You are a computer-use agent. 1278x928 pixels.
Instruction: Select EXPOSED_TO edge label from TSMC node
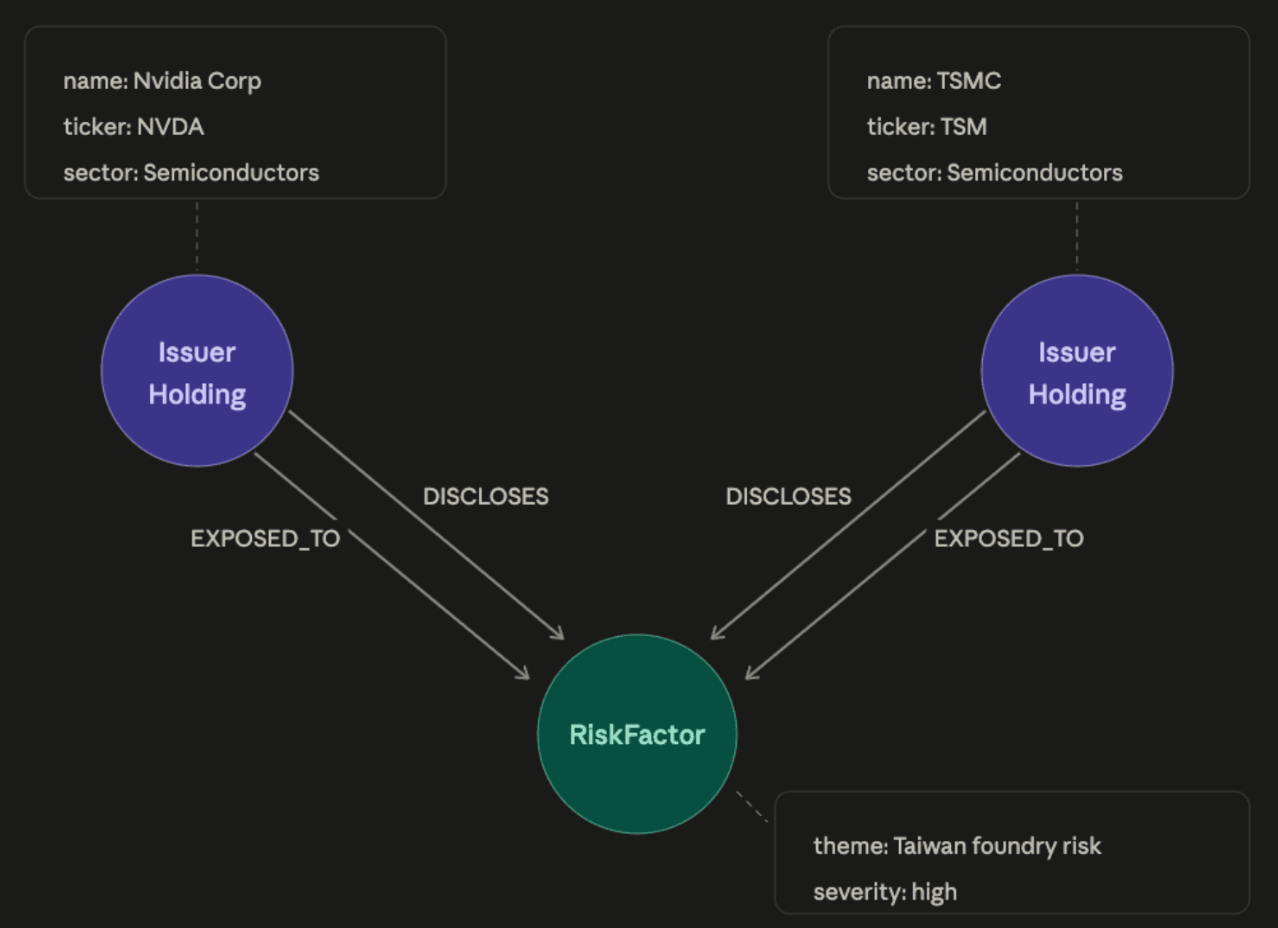coord(1009,539)
